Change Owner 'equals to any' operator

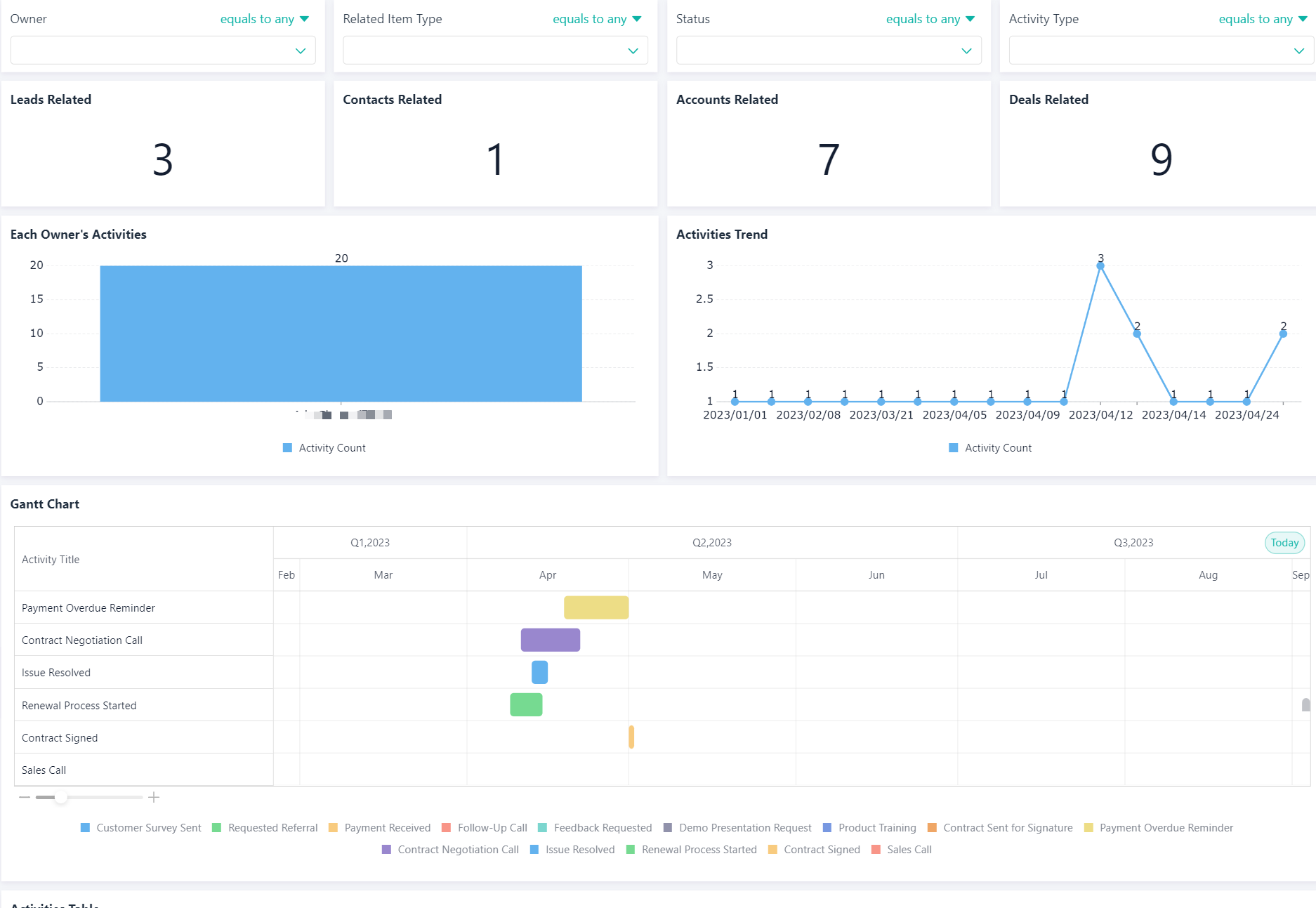tap(264, 19)
